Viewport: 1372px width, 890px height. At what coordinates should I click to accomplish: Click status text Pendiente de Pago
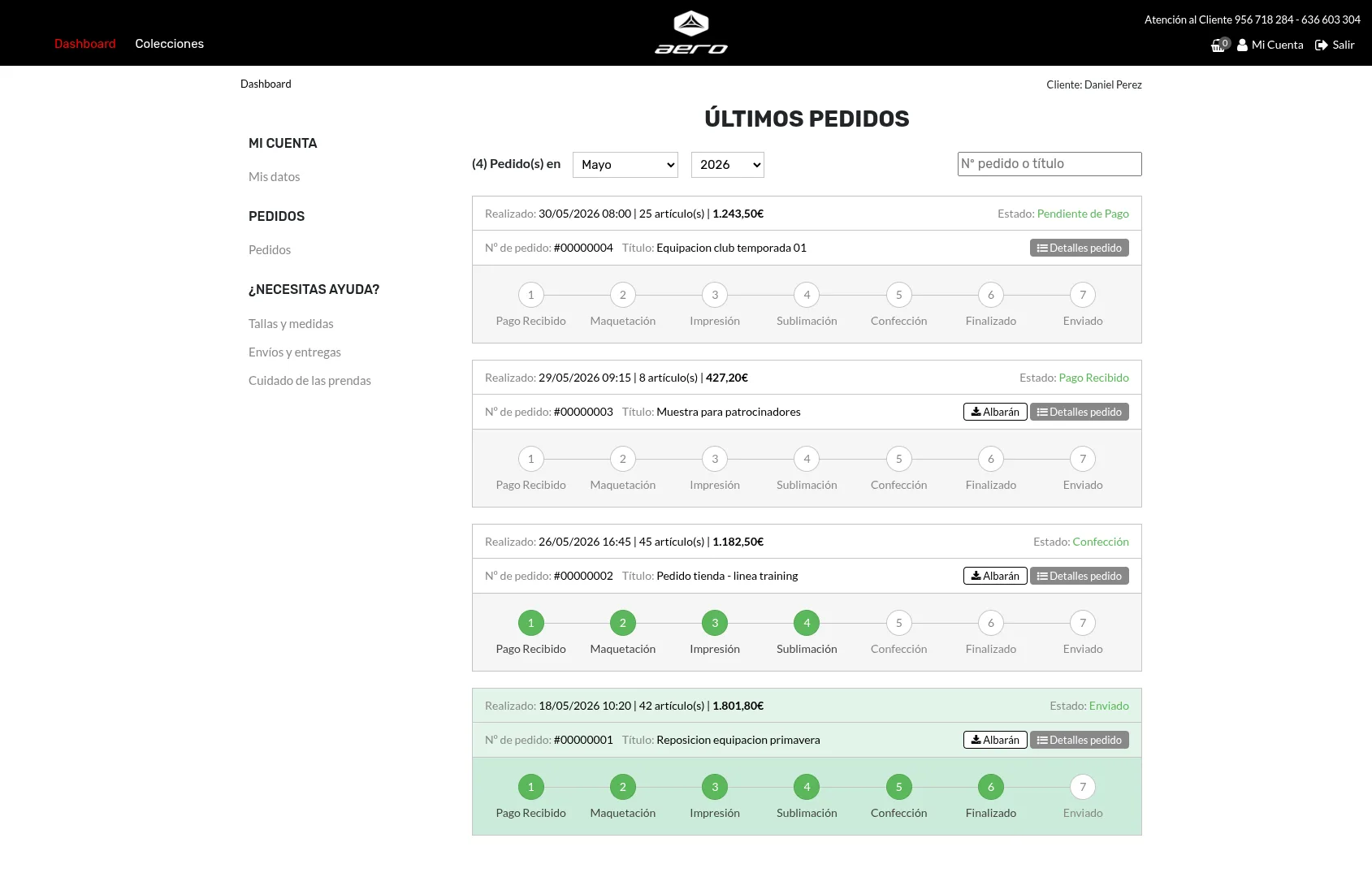pos(1083,214)
